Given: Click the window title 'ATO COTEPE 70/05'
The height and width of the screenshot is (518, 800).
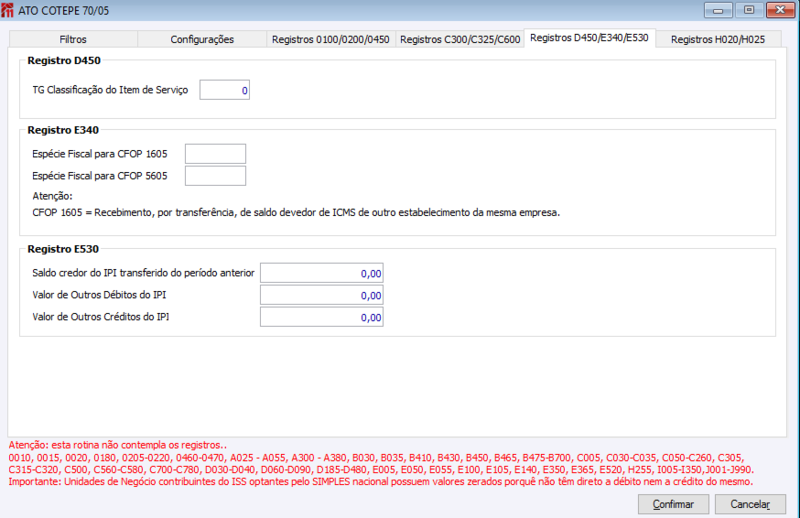Looking at the screenshot, I should coord(64,11).
